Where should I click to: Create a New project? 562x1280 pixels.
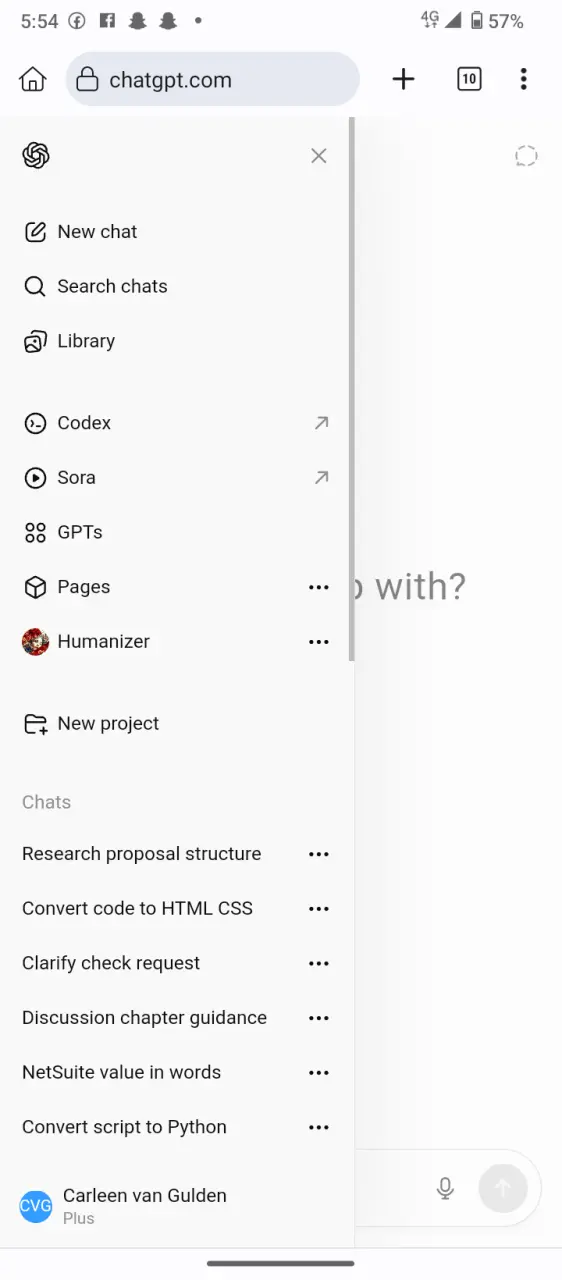176,724
